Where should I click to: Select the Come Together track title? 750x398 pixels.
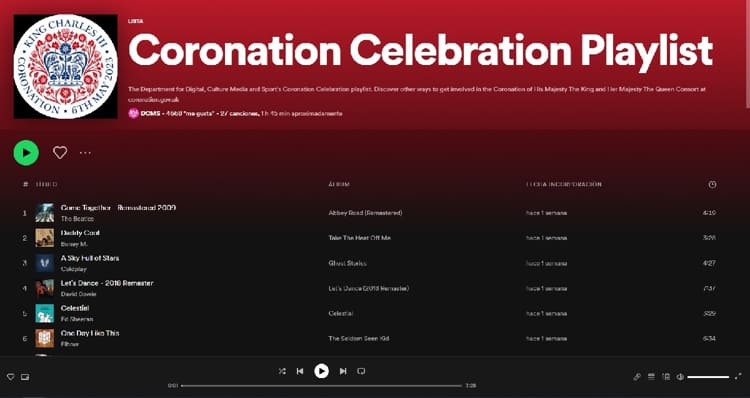pyautogui.click(x=118, y=208)
